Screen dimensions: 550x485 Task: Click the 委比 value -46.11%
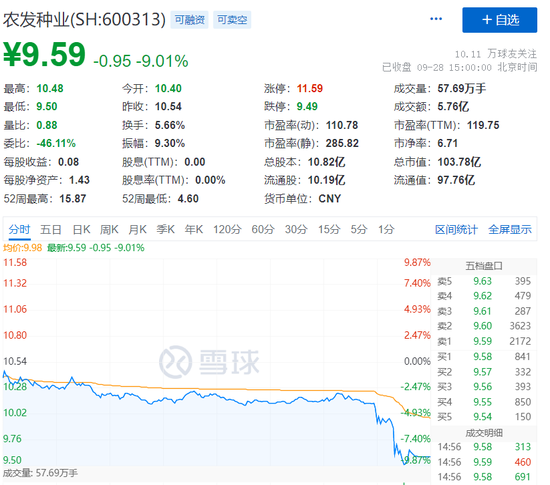(56, 143)
